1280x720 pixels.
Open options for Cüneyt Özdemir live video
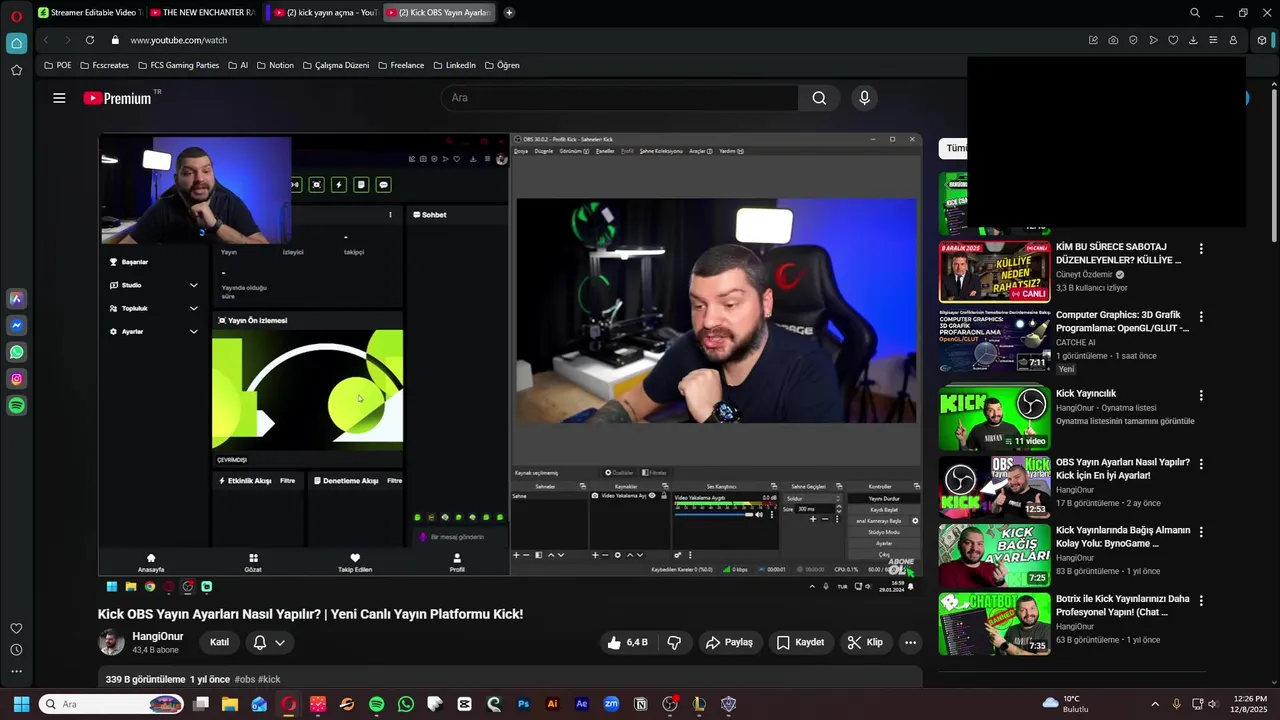1201,249
